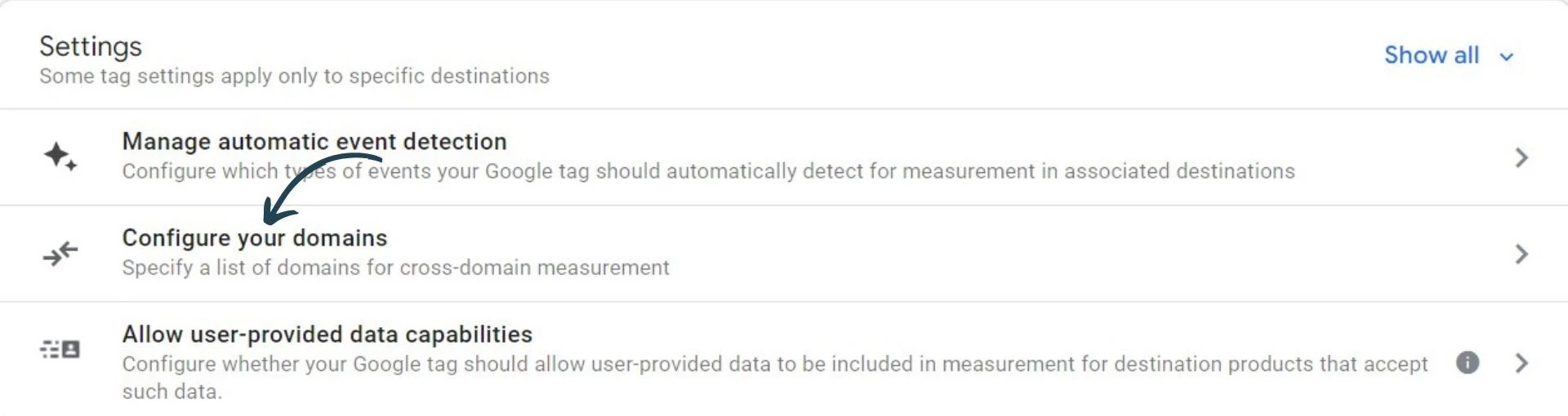
Task: Click the event types description text
Action: pos(708,171)
